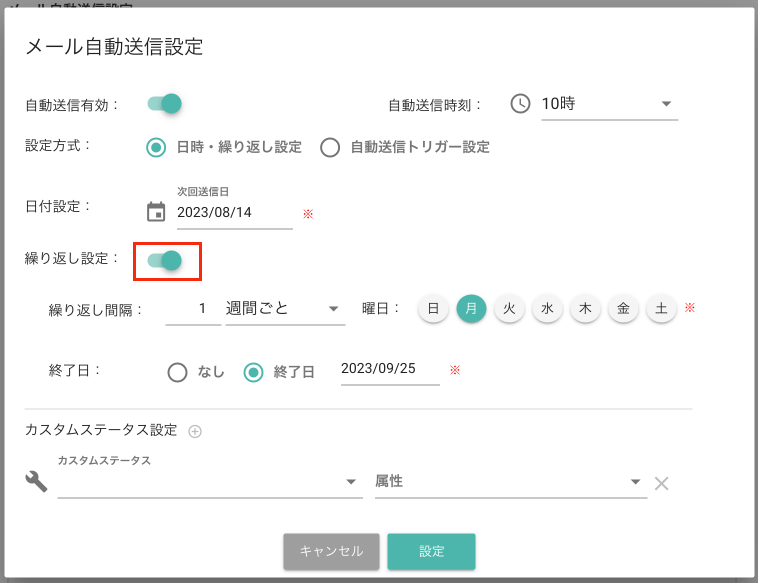Click the 日付設定： label

[58, 206]
